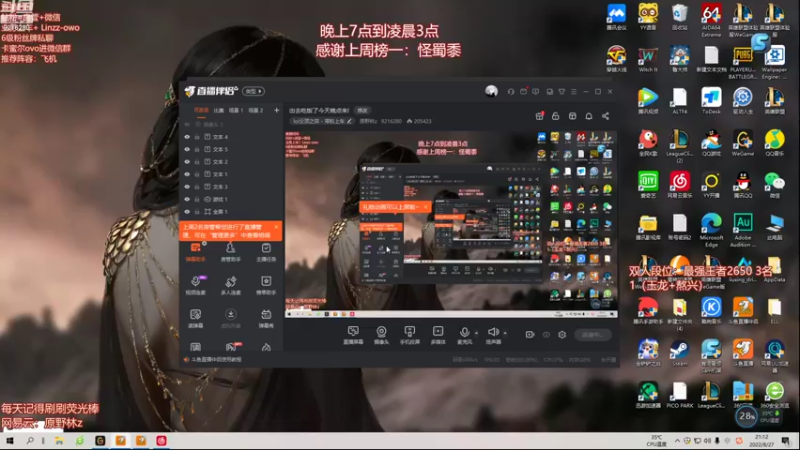
Task: Show hidden system tray icons
Action: point(677,441)
